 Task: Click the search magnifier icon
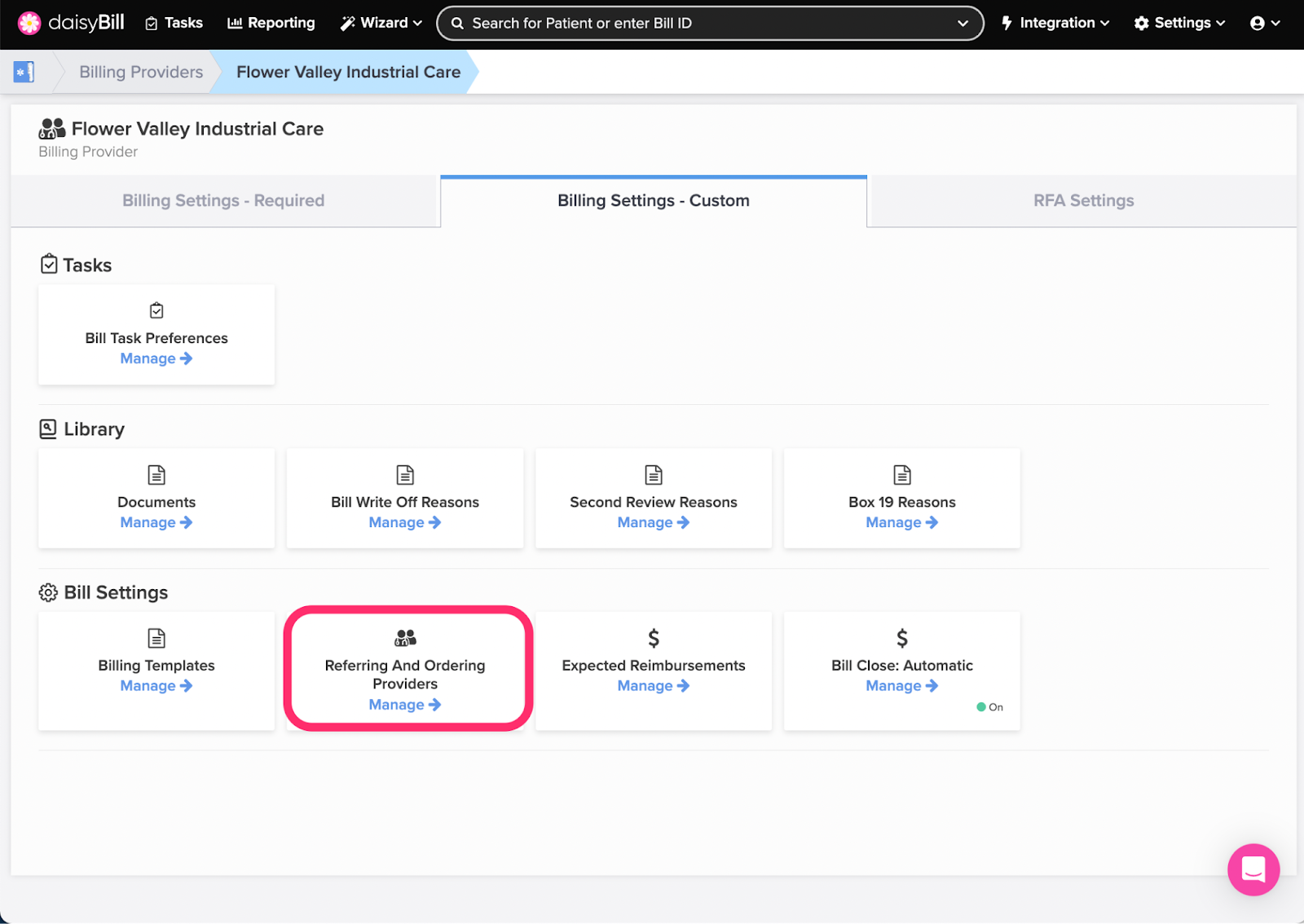457,24
